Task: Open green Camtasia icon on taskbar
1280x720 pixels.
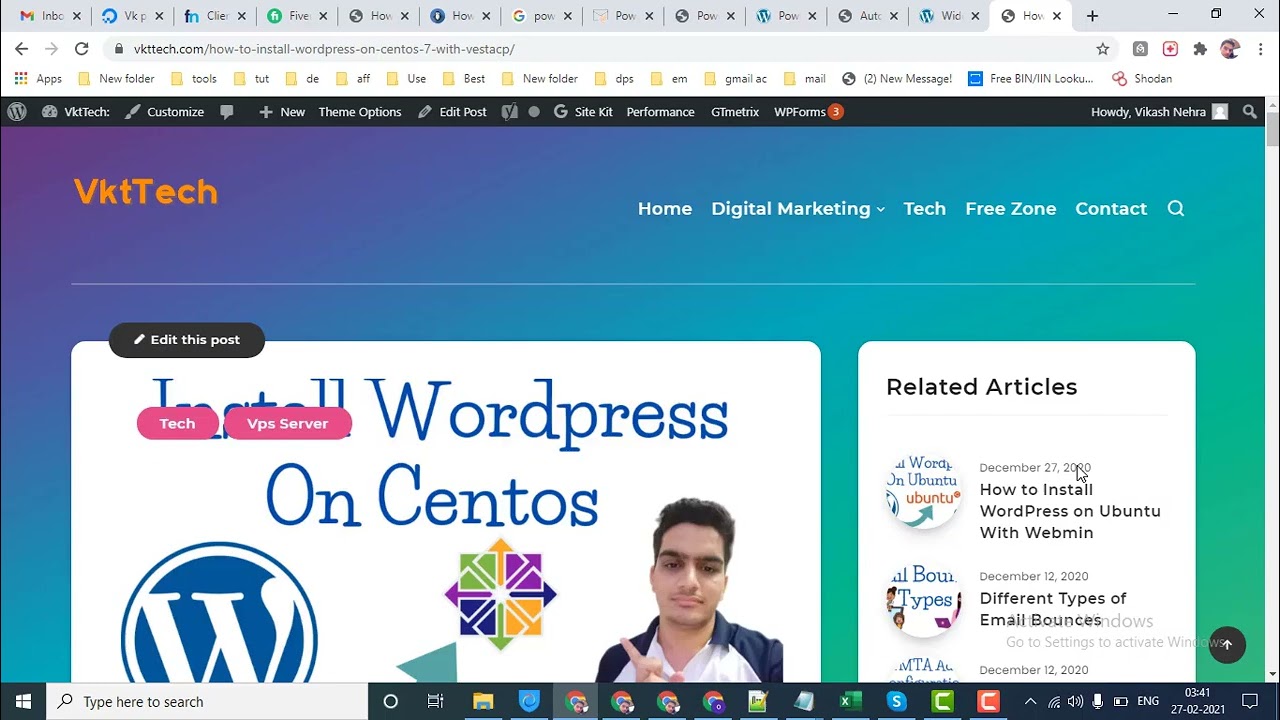Action: click(x=943, y=701)
